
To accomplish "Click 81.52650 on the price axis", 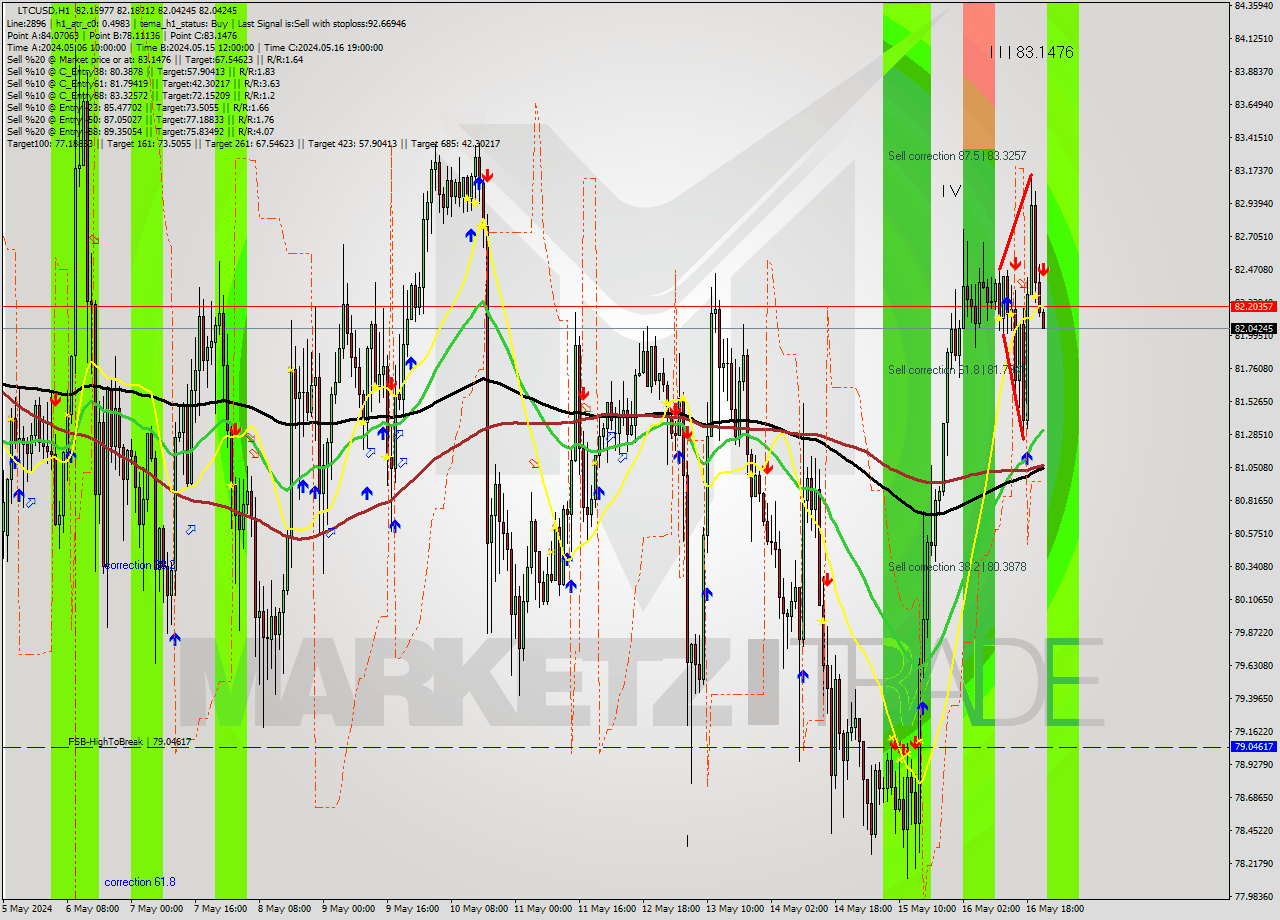I will [1254, 402].
